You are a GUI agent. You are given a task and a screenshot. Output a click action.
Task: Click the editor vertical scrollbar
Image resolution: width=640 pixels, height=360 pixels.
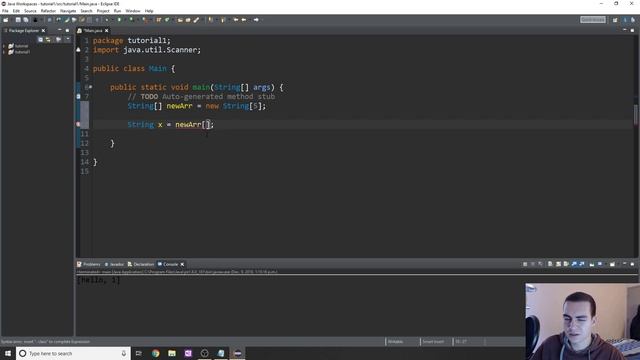click(x=635, y=115)
